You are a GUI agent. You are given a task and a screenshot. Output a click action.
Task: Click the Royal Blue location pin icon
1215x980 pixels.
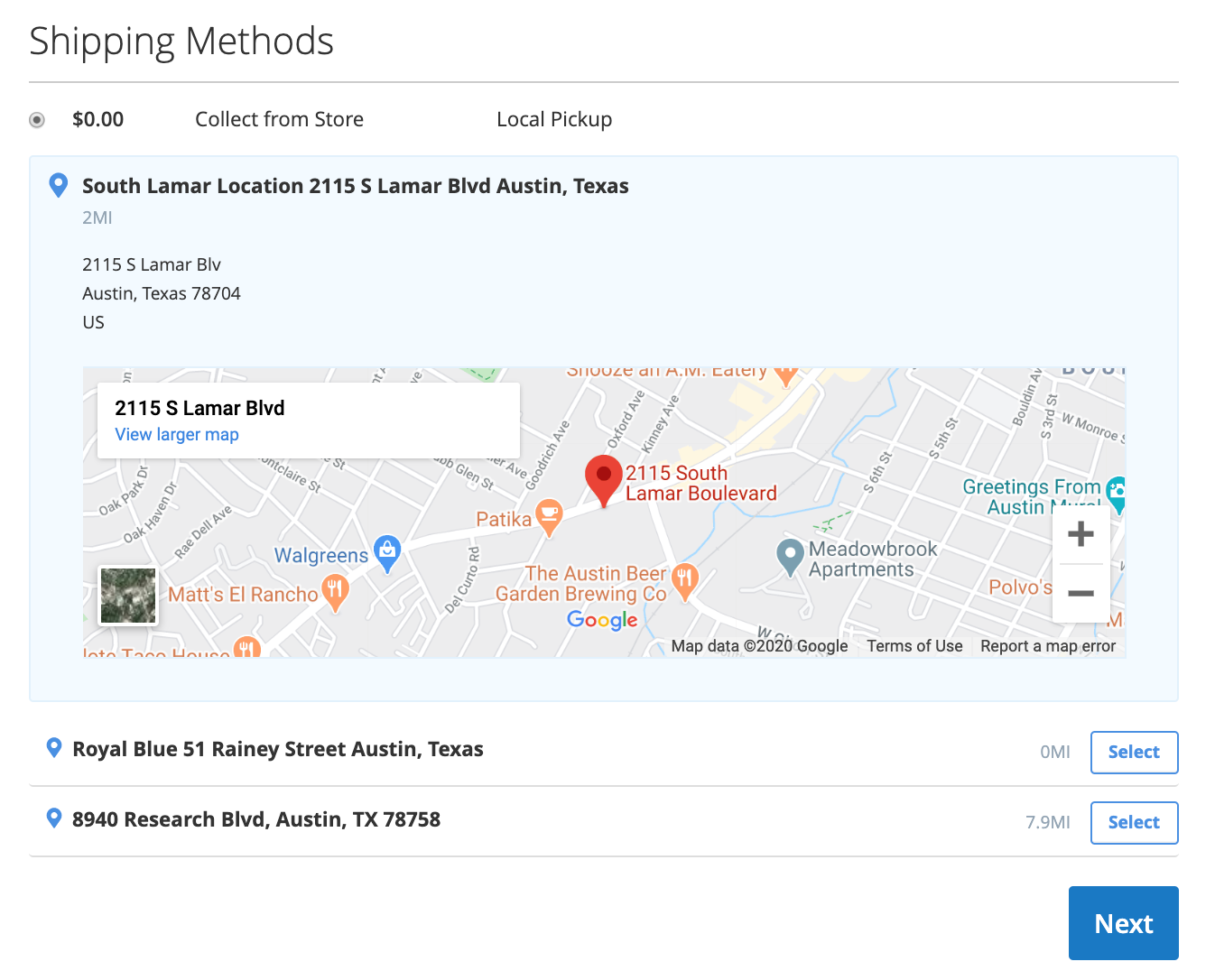click(54, 748)
